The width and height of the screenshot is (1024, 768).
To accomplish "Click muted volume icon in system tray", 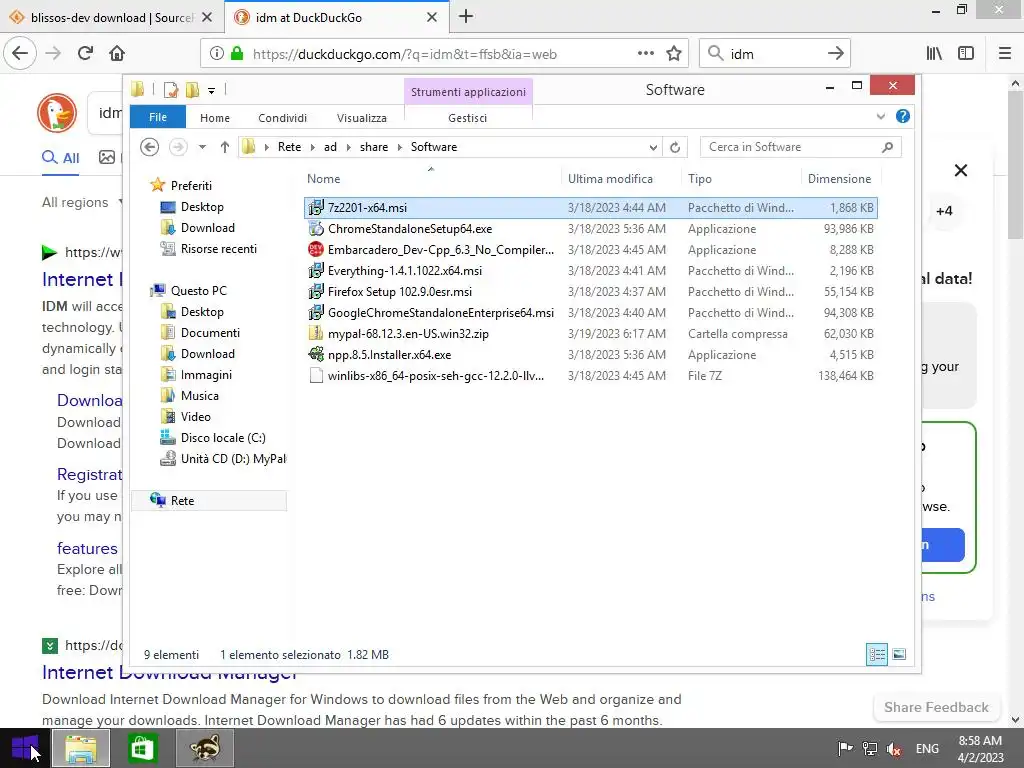I will coord(894,748).
